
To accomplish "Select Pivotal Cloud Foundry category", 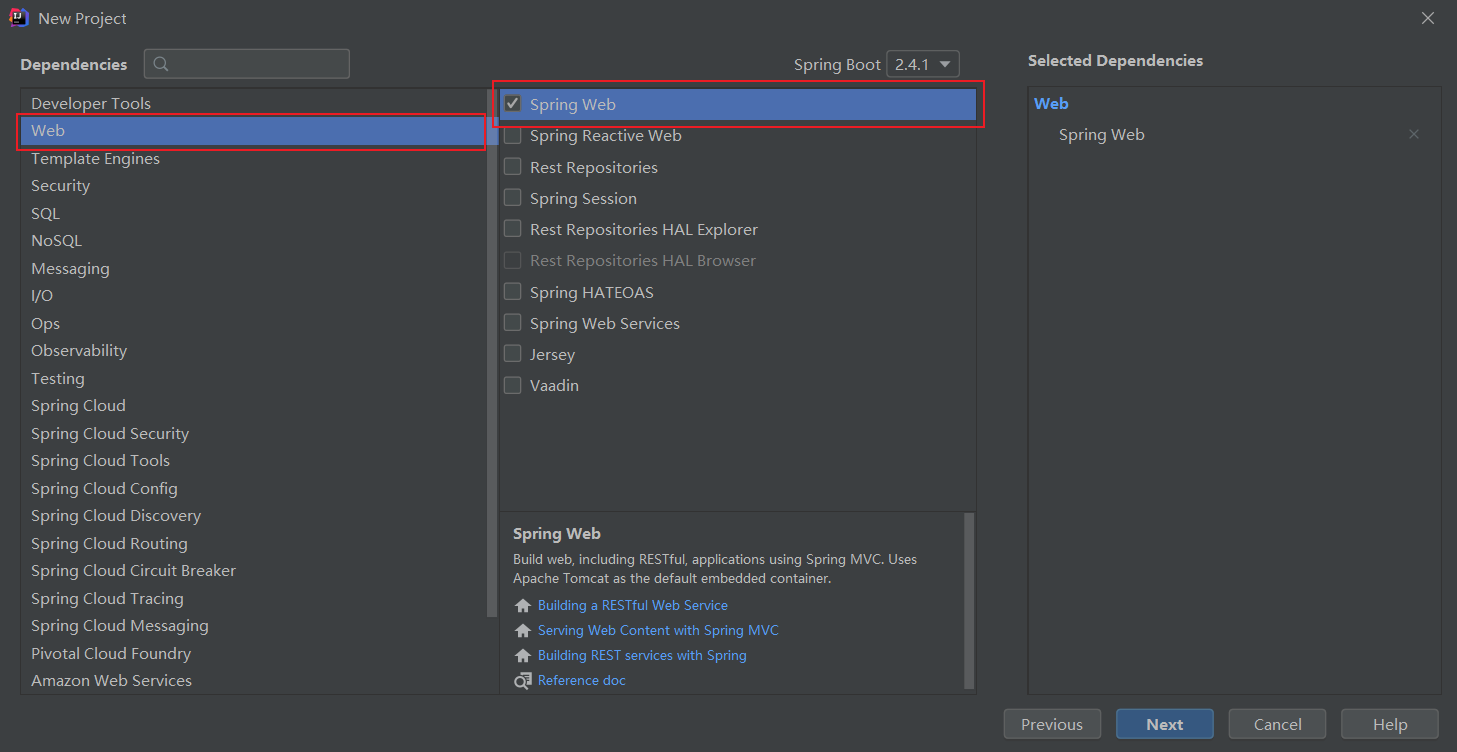I will [253, 653].
